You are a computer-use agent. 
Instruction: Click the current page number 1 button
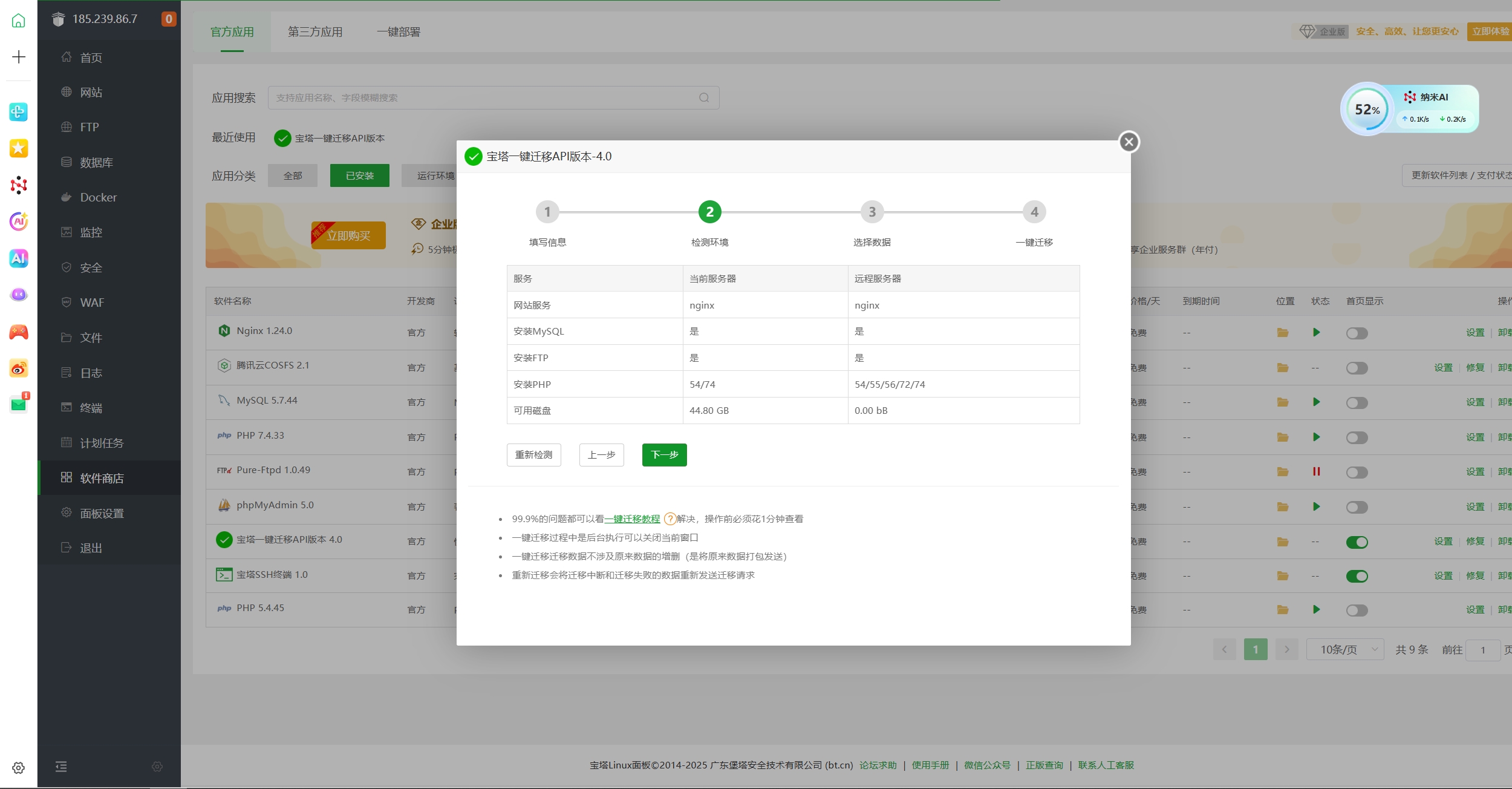pos(1256,649)
